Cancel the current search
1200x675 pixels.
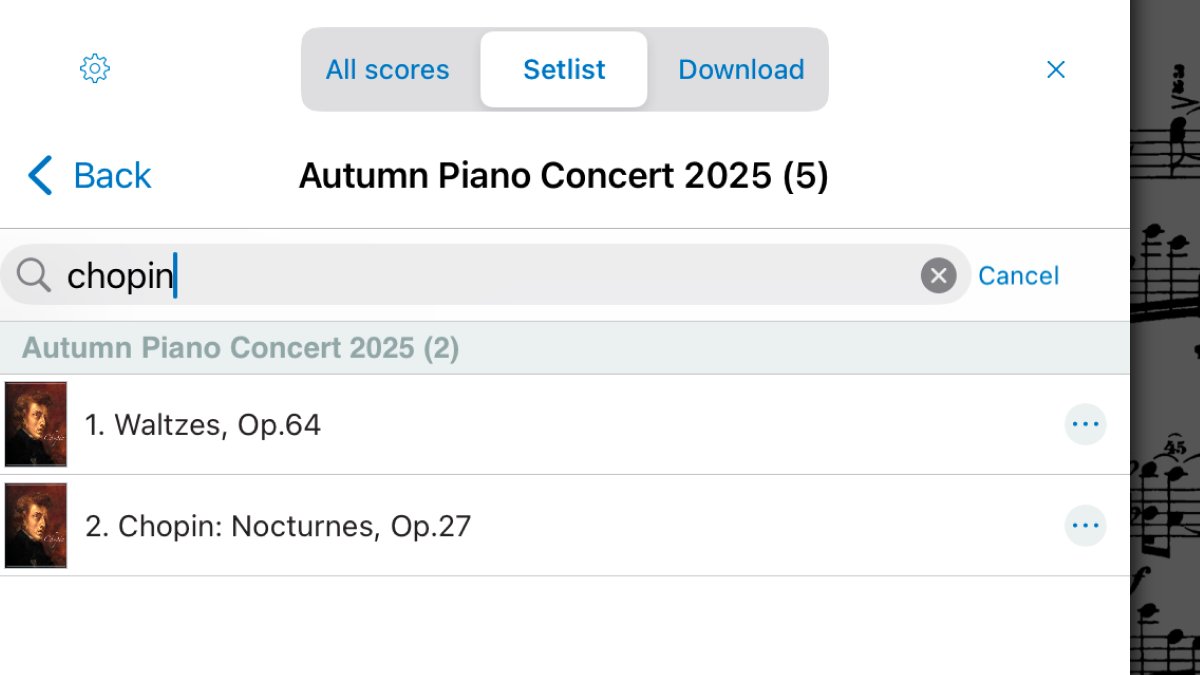[1018, 276]
